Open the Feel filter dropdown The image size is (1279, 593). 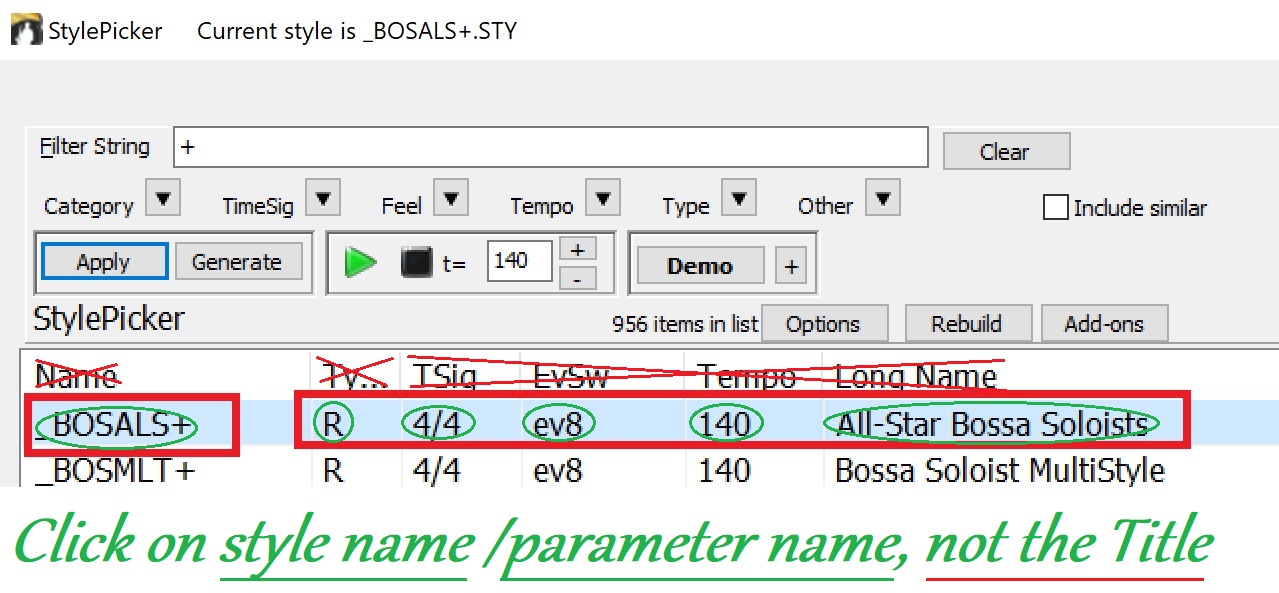click(x=450, y=198)
